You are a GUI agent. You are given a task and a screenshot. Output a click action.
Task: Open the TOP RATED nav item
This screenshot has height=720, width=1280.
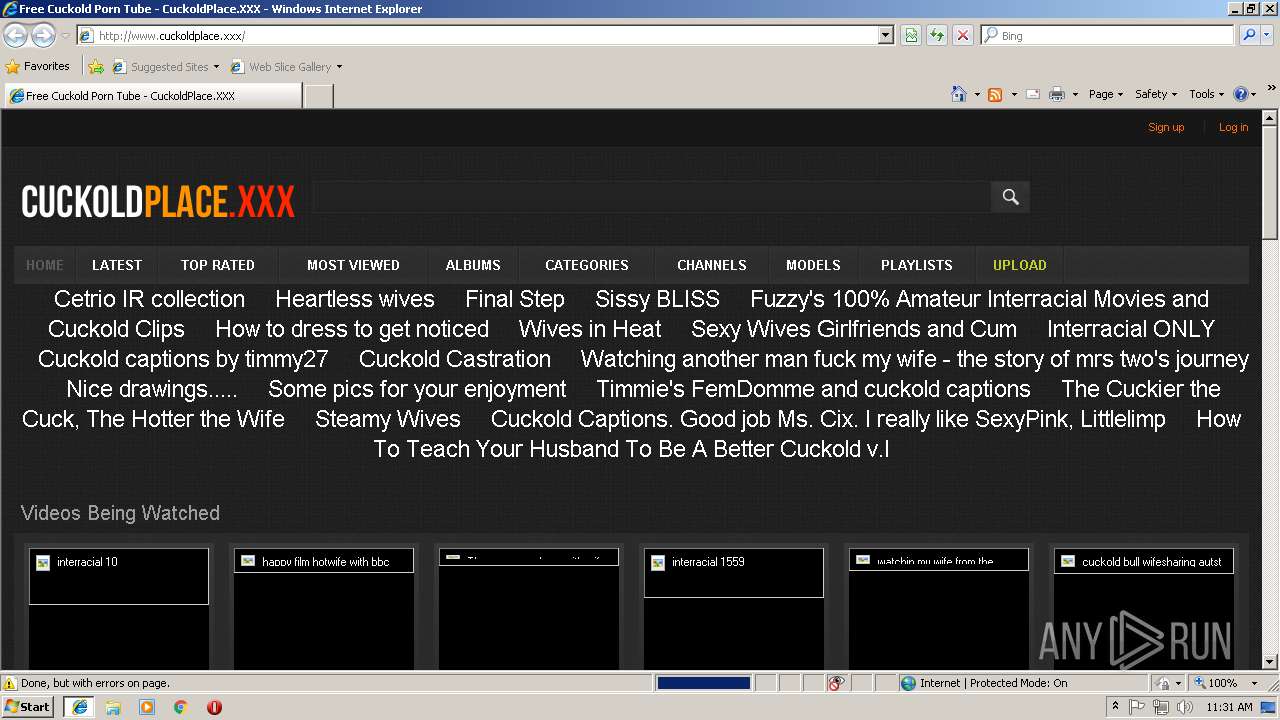click(218, 265)
